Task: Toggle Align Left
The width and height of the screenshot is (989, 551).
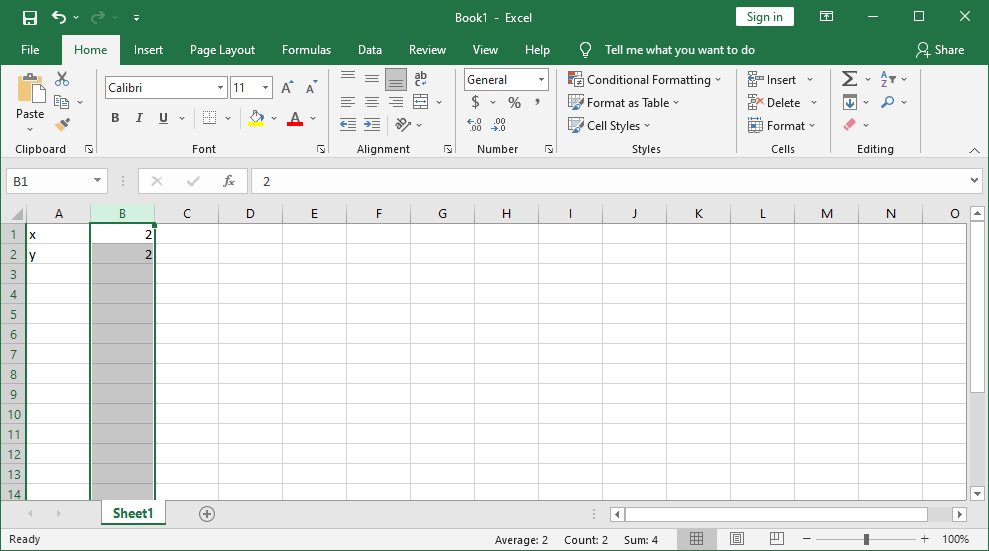Action: click(x=348, y=102)
